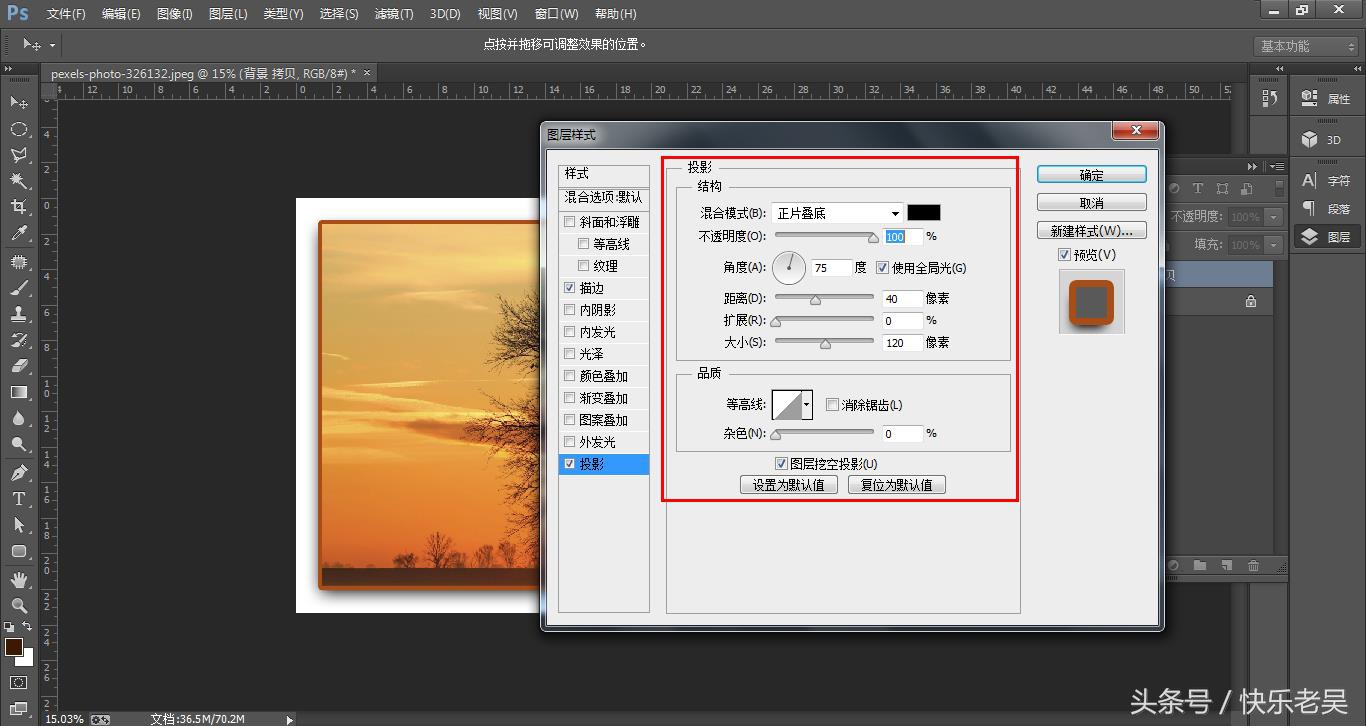Select the Lasso tool

20,155
